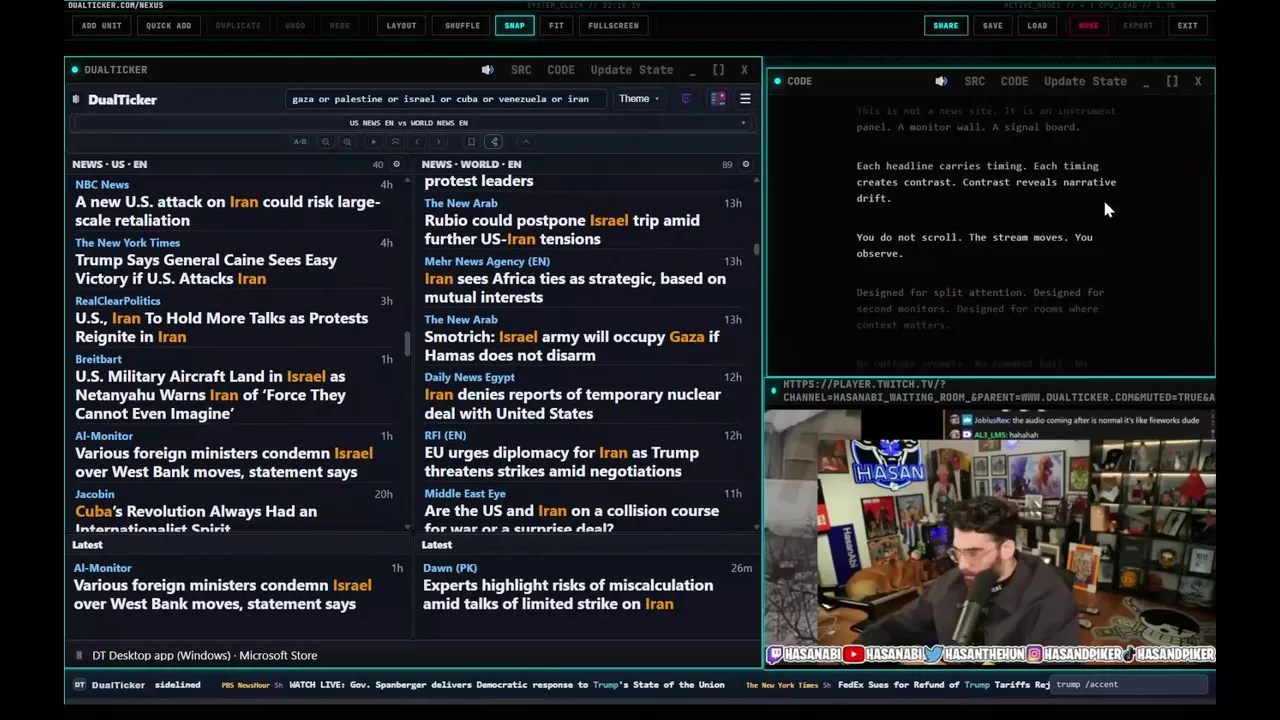Click the SHARE button
Image resolution: width=1280 pixels, height=720 pixels.
coord(945,26)
